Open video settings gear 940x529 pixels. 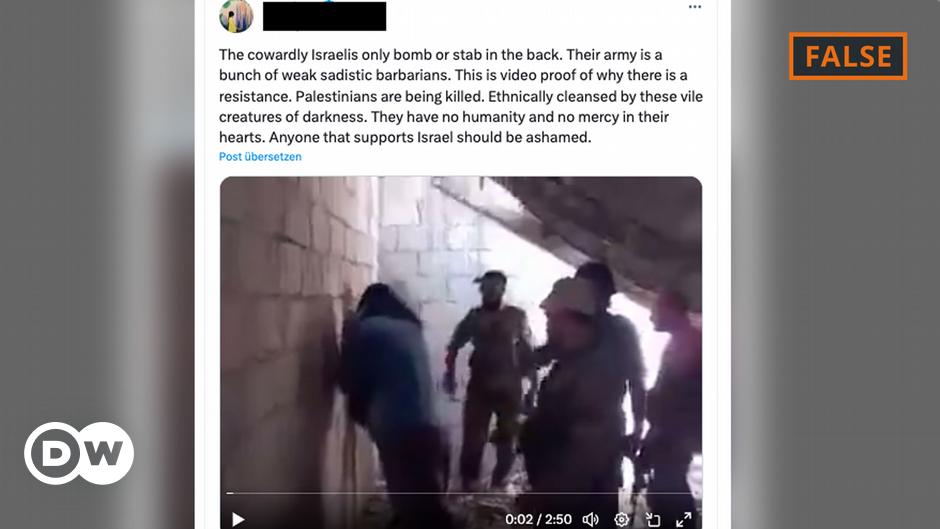coord(622,519)
